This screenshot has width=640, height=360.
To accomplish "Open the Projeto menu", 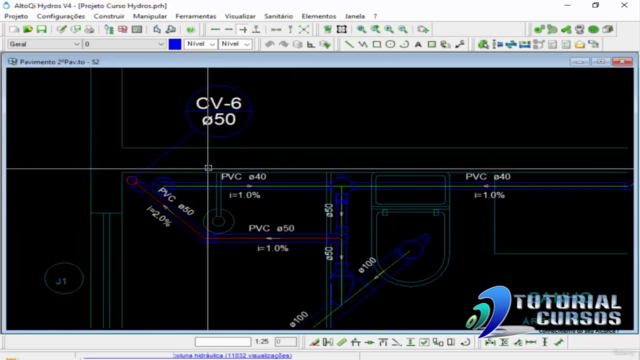I will click(x=16, y=16).
